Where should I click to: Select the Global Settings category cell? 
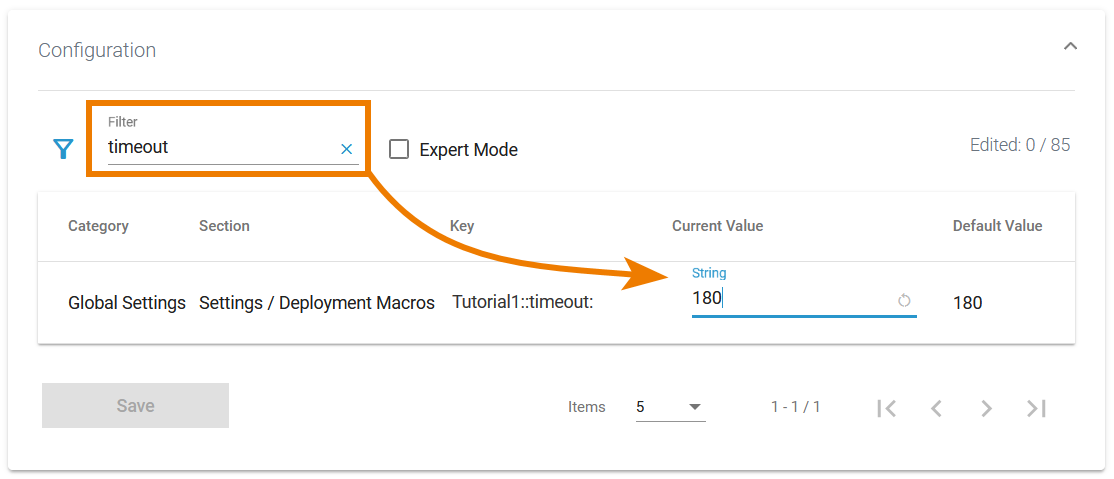click(x=127, y=302)
